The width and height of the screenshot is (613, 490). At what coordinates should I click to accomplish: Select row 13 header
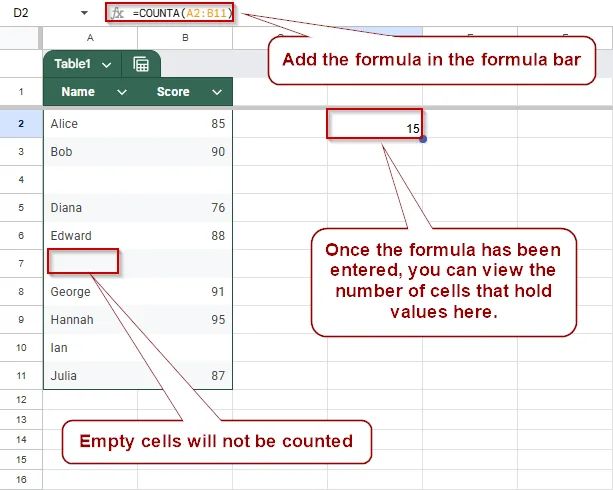(x=21, y=420)
